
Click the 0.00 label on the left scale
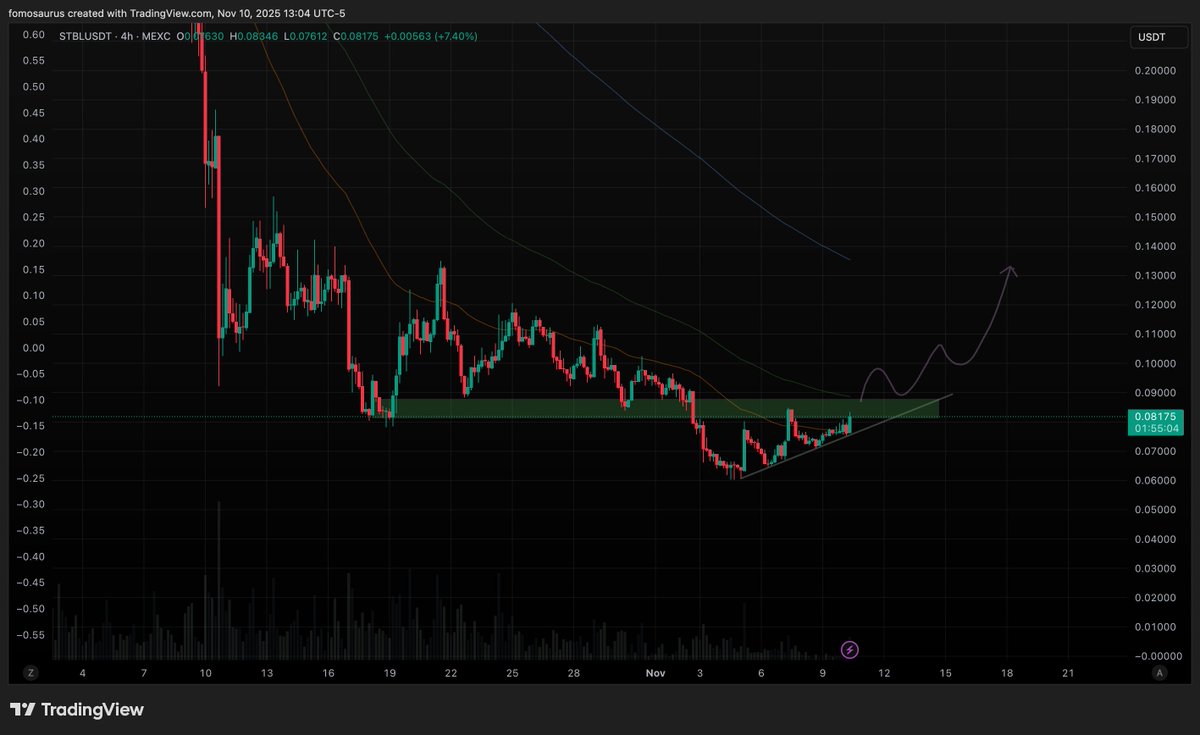pyautogui.click(x=33, y=348)
